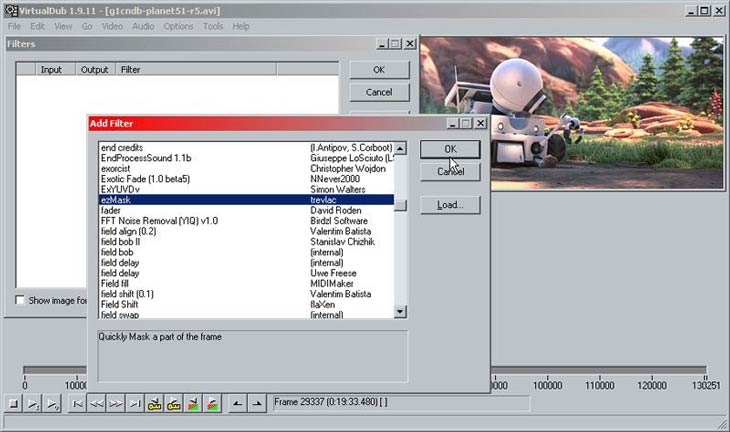Open the Audio menu
This screenshot has width=730, height=432.
click(x=142, y=26)
